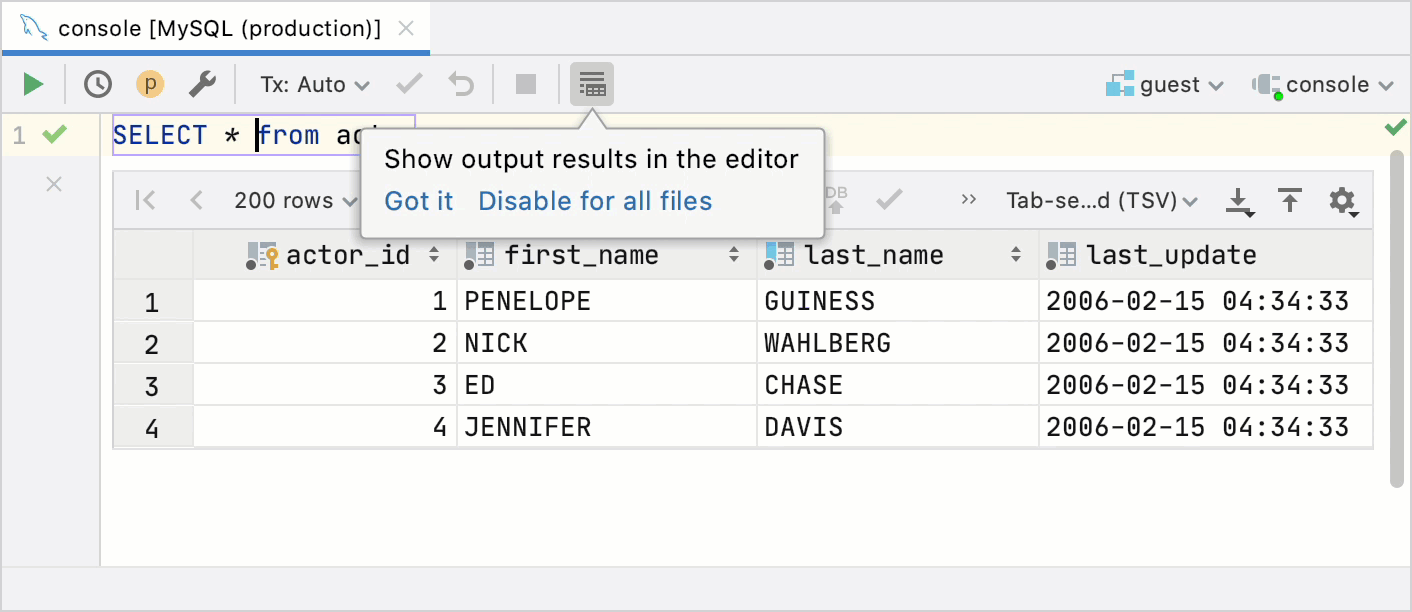Viewport: 1412px width, 612px height.
Task: Open console settings with the wrench icon
Action: point(203,84)
